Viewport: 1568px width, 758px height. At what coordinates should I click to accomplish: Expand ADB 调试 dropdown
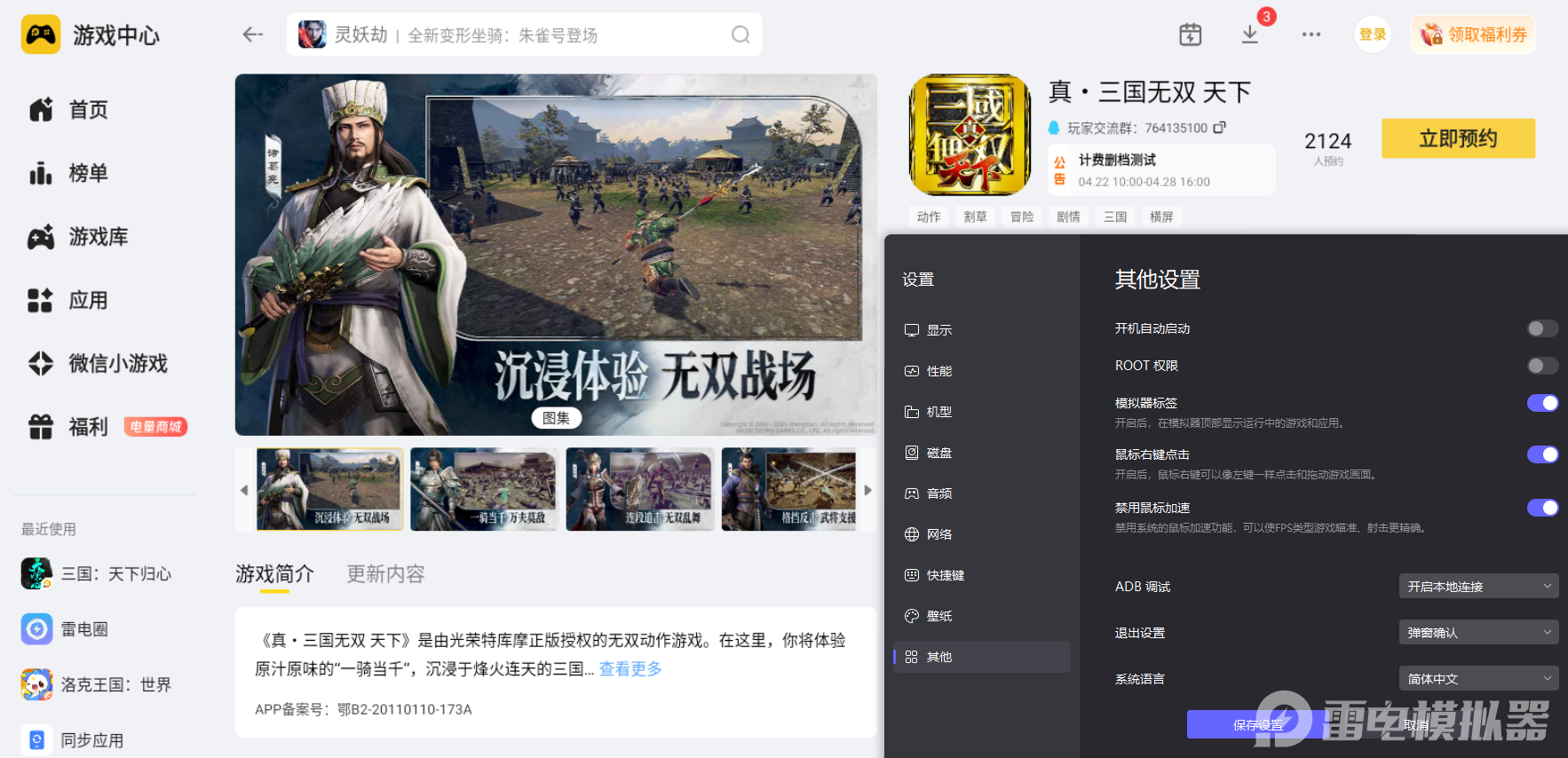point(1477,587)
